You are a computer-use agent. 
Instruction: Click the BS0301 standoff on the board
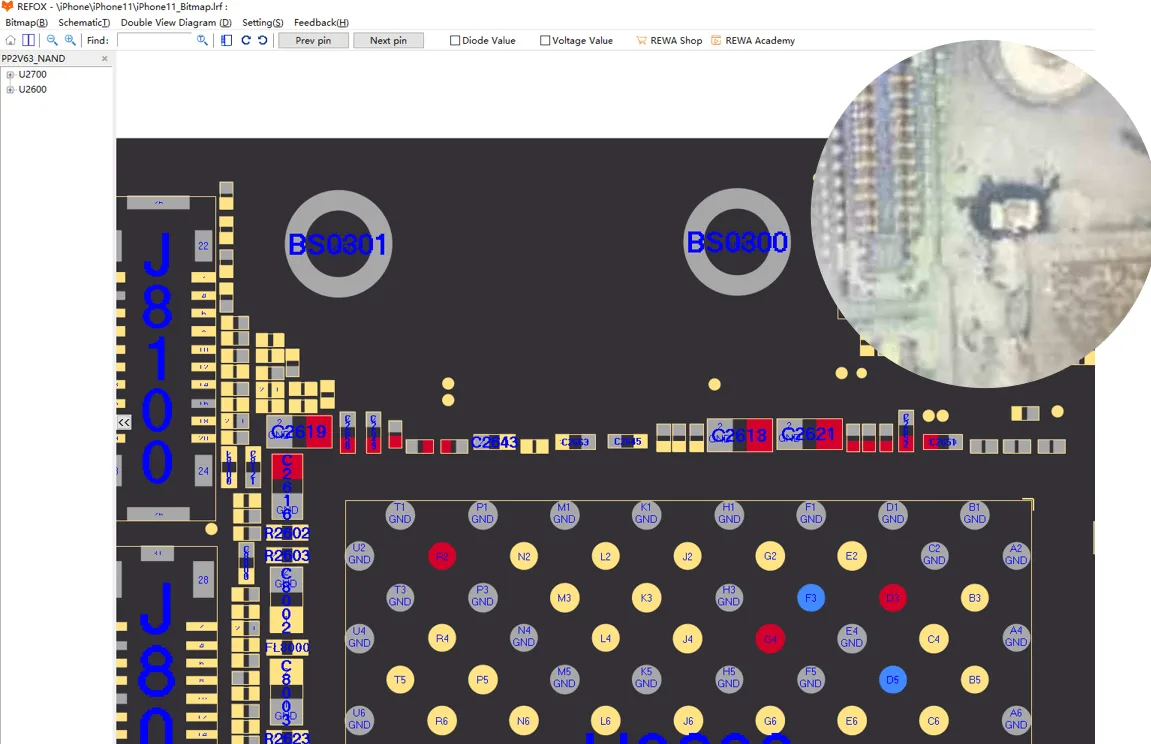click(x=338, y=244)
